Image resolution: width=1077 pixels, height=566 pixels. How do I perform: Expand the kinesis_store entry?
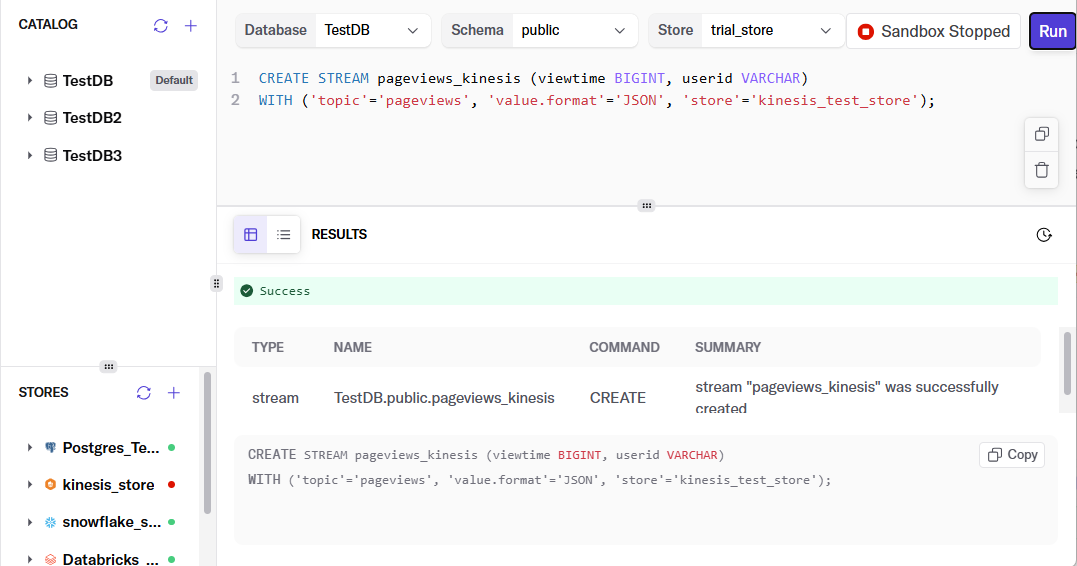coord(30,485)
